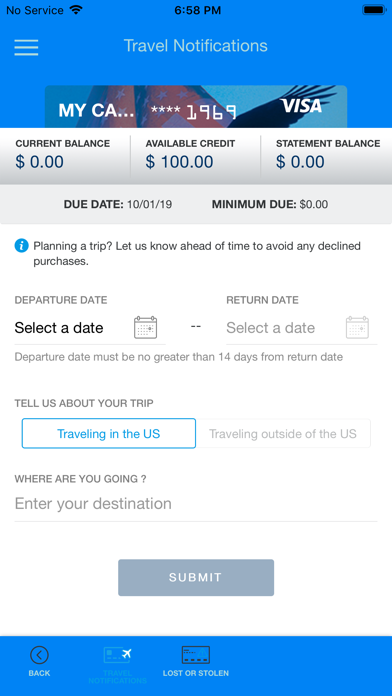Tap the MY CA... card banner
The width and height of the screenshot is (392, 696).
(x=196, y=107)
